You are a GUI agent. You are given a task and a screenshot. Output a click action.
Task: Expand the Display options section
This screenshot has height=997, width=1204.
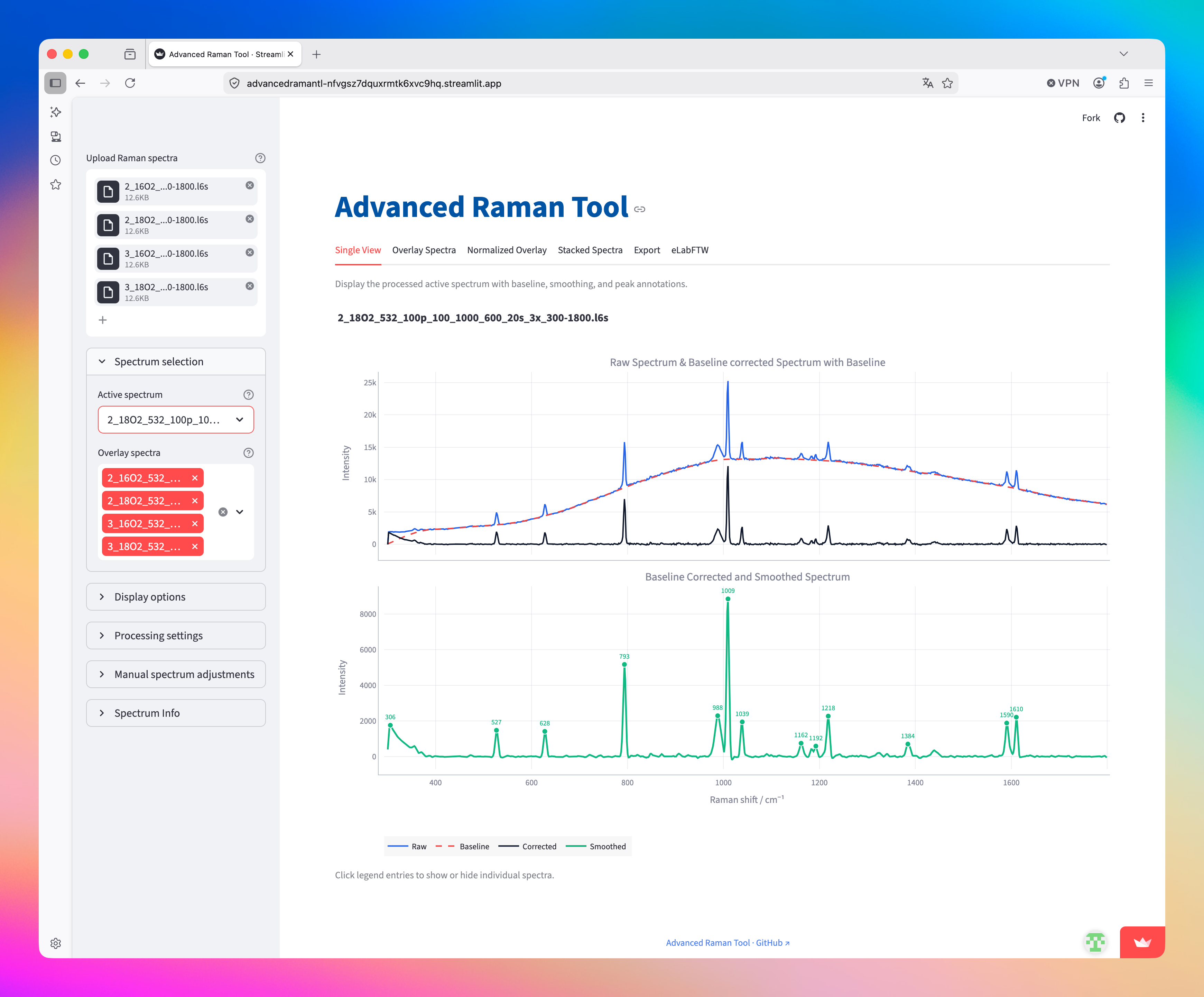point(175,597)
